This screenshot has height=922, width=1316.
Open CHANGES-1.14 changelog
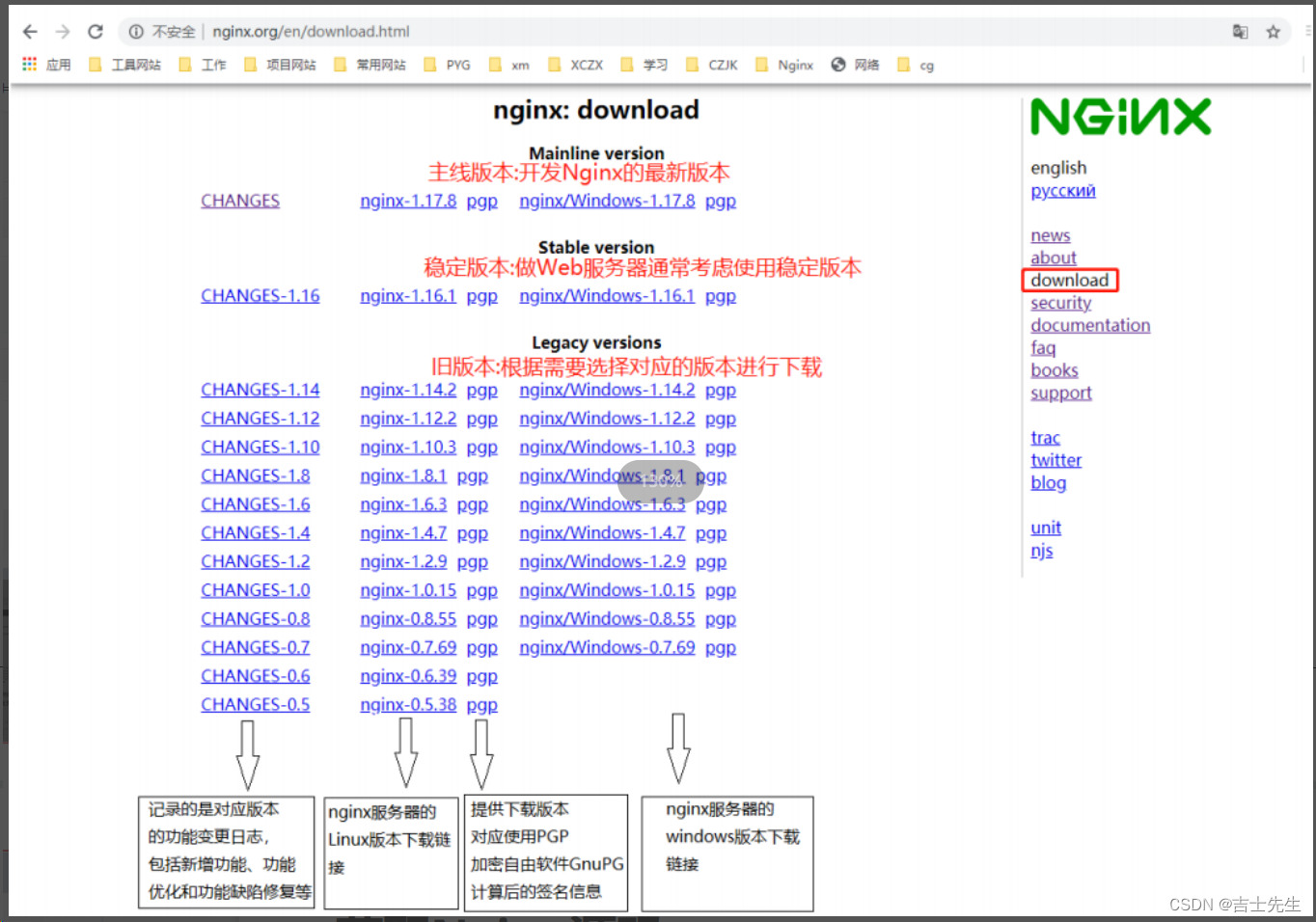coord(260,390)
